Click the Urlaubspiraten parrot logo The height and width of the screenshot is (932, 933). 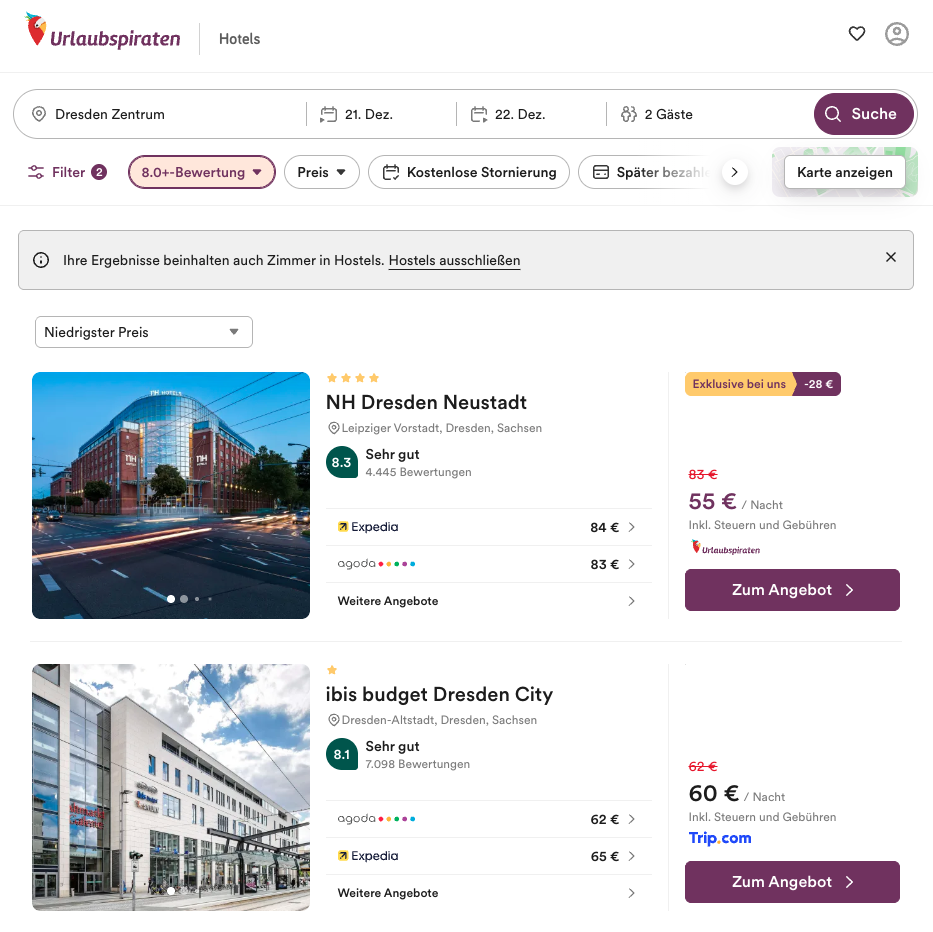[37, 31]
